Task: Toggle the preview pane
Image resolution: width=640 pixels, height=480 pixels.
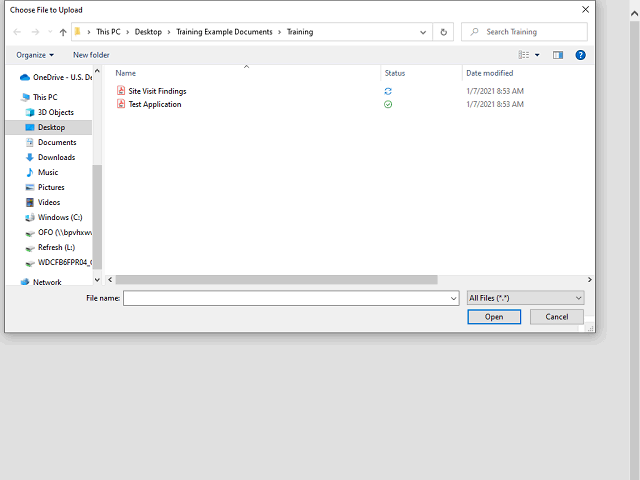Action: click(x=558, y=55)
